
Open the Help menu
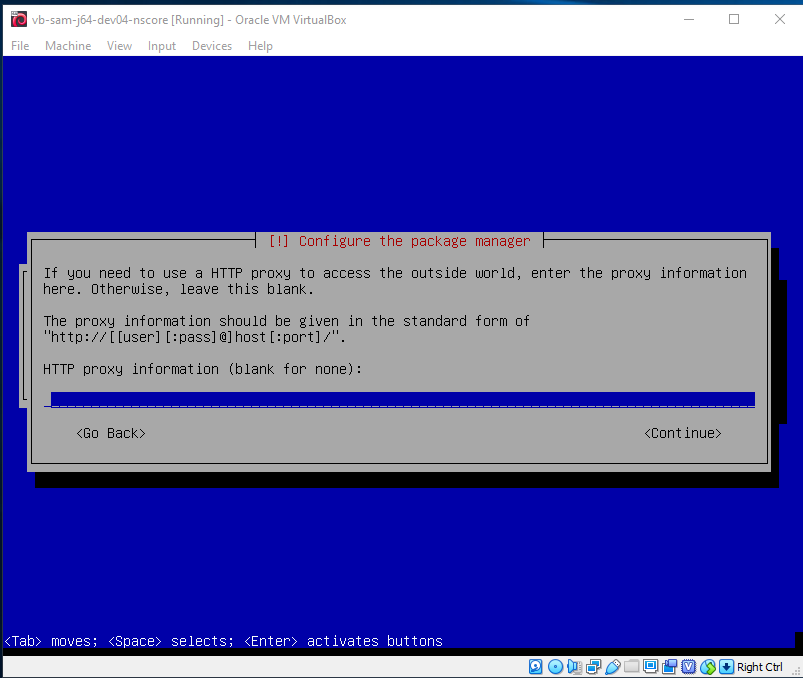(x=260, y=46)
